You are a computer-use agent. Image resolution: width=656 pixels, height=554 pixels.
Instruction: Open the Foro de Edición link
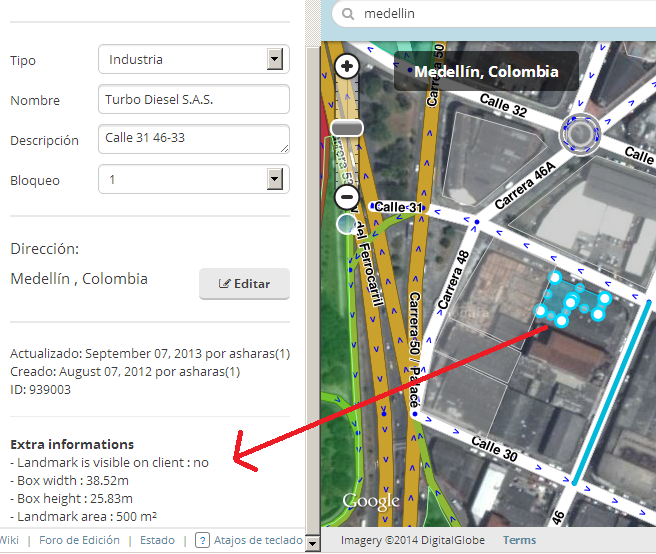(x=79, y=540)
